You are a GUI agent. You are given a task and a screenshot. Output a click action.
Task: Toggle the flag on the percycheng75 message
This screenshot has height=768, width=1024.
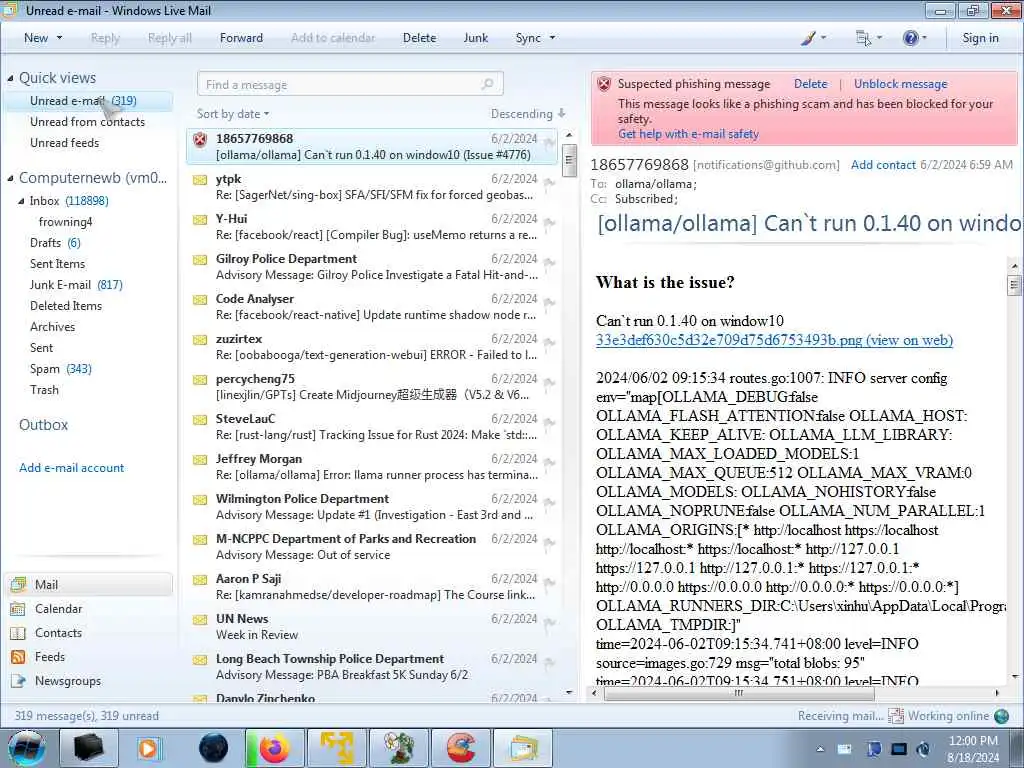pos(549,383)
